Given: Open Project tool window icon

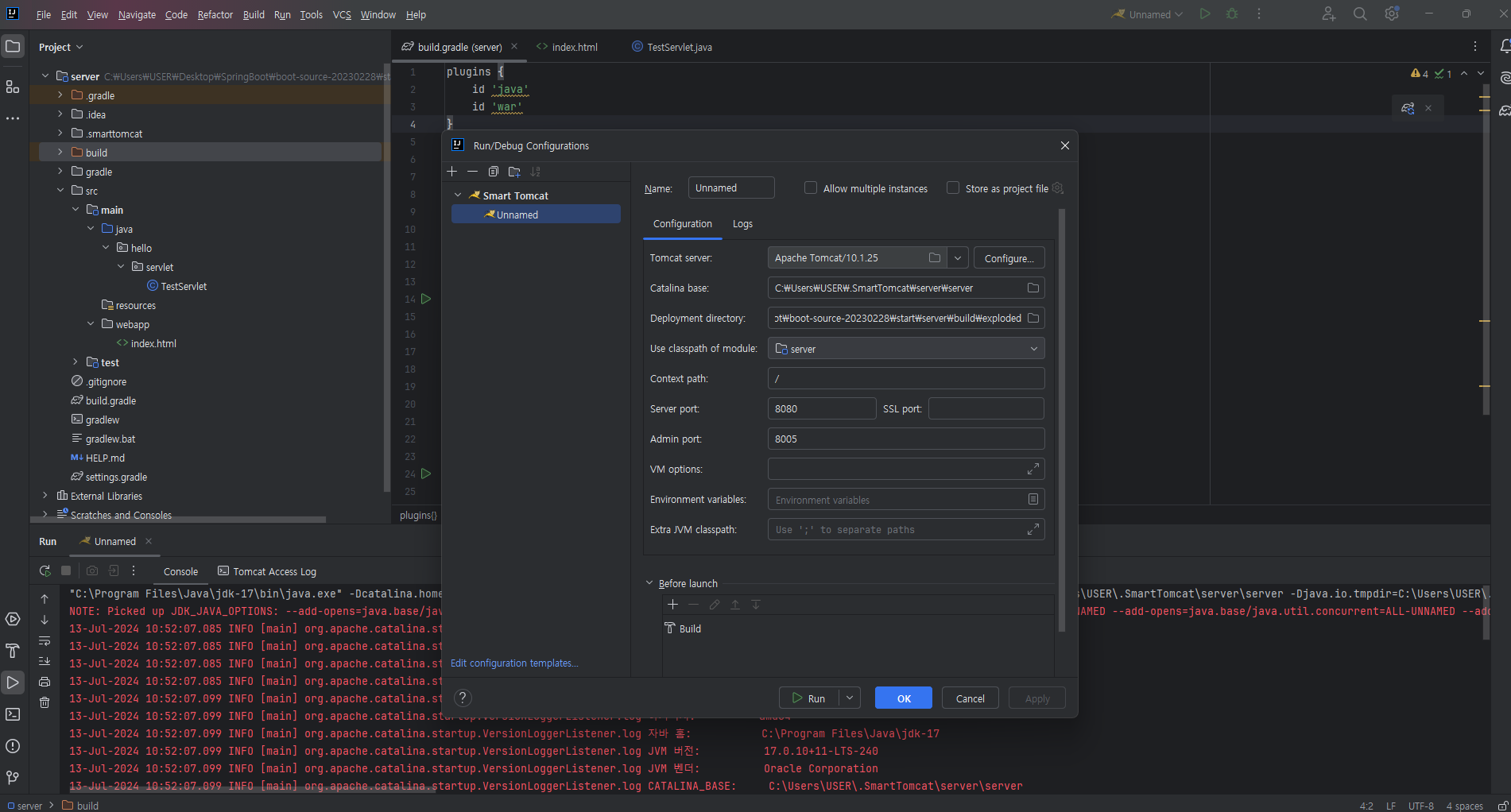Looking at the screenshot, I should [x=13, y=47].
